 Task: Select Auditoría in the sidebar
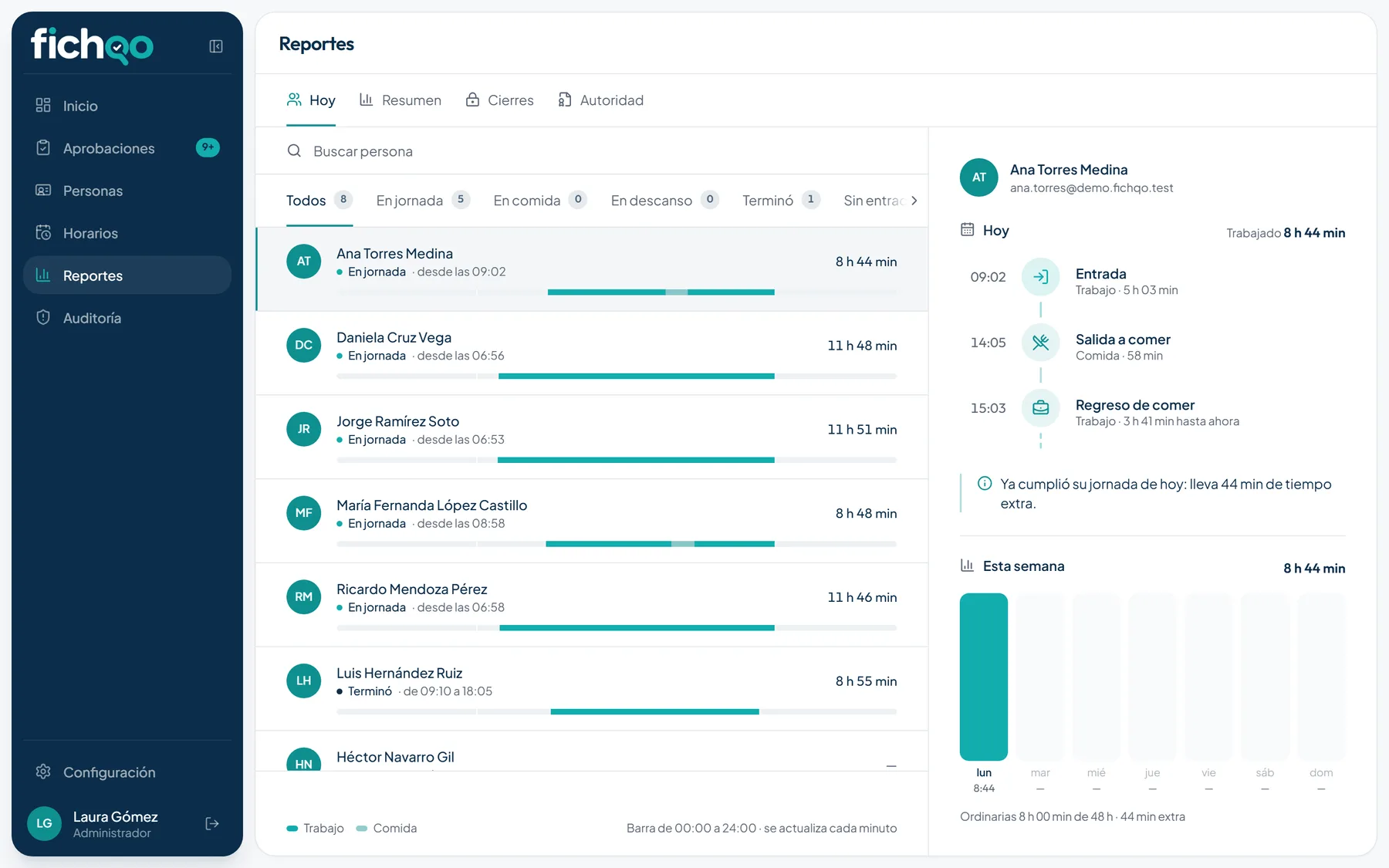tap(127, 318)
